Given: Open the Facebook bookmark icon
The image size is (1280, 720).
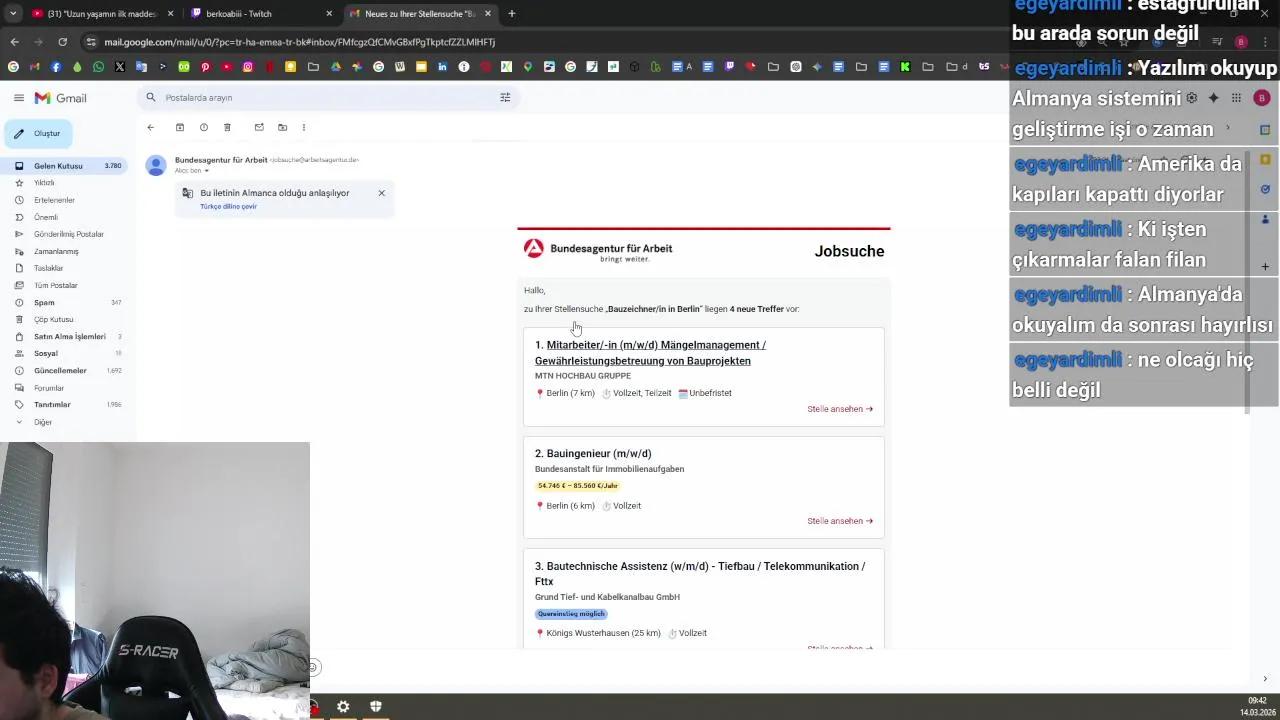Looking at the screenshot, I should point(56,67).
